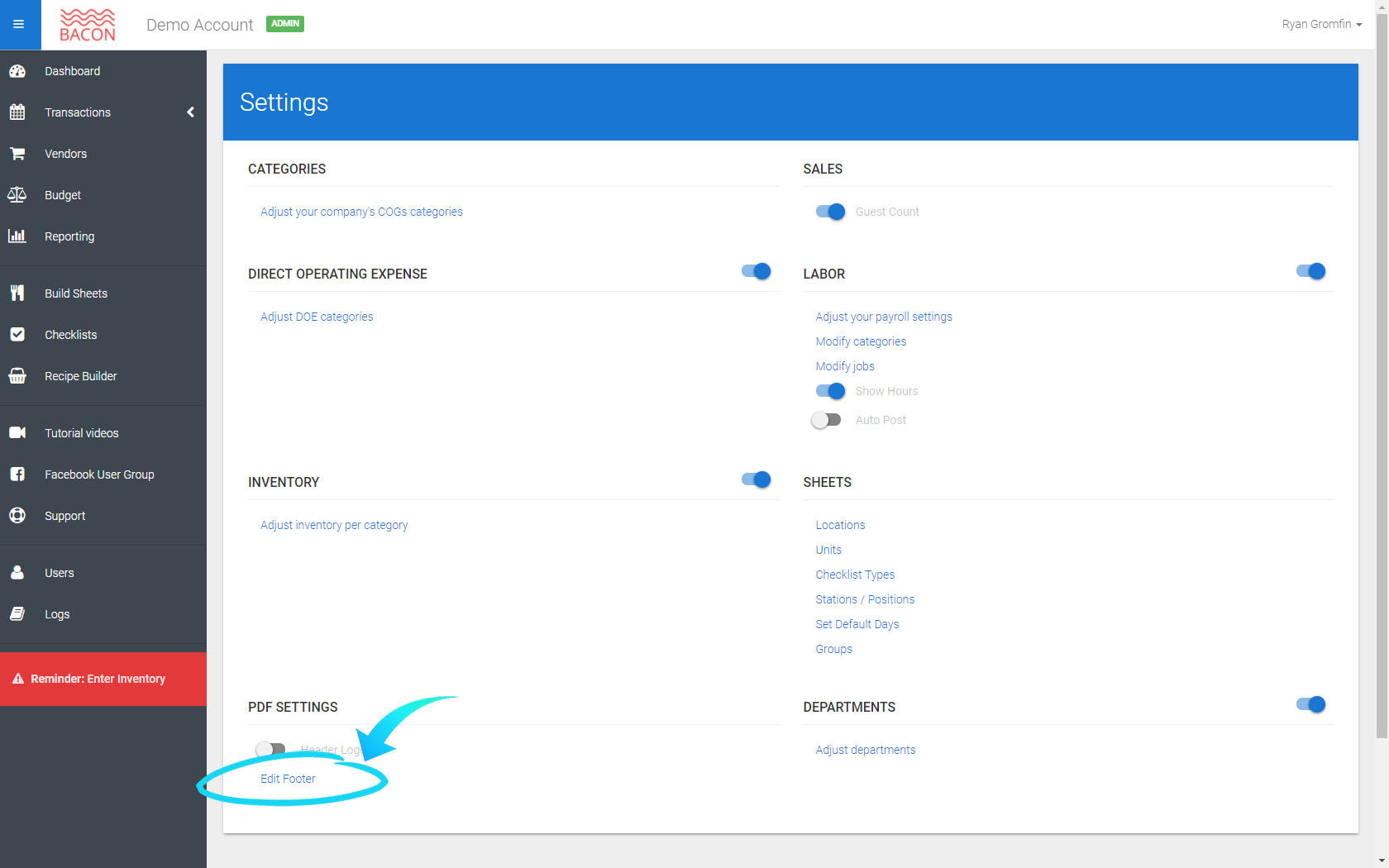Enable the Auto Post switch
The image size is (1389, 868).
click(x=826, y=420)
